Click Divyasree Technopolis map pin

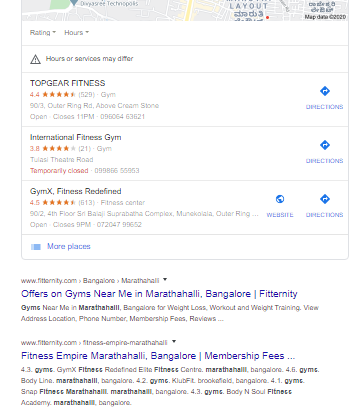point(74,3)
